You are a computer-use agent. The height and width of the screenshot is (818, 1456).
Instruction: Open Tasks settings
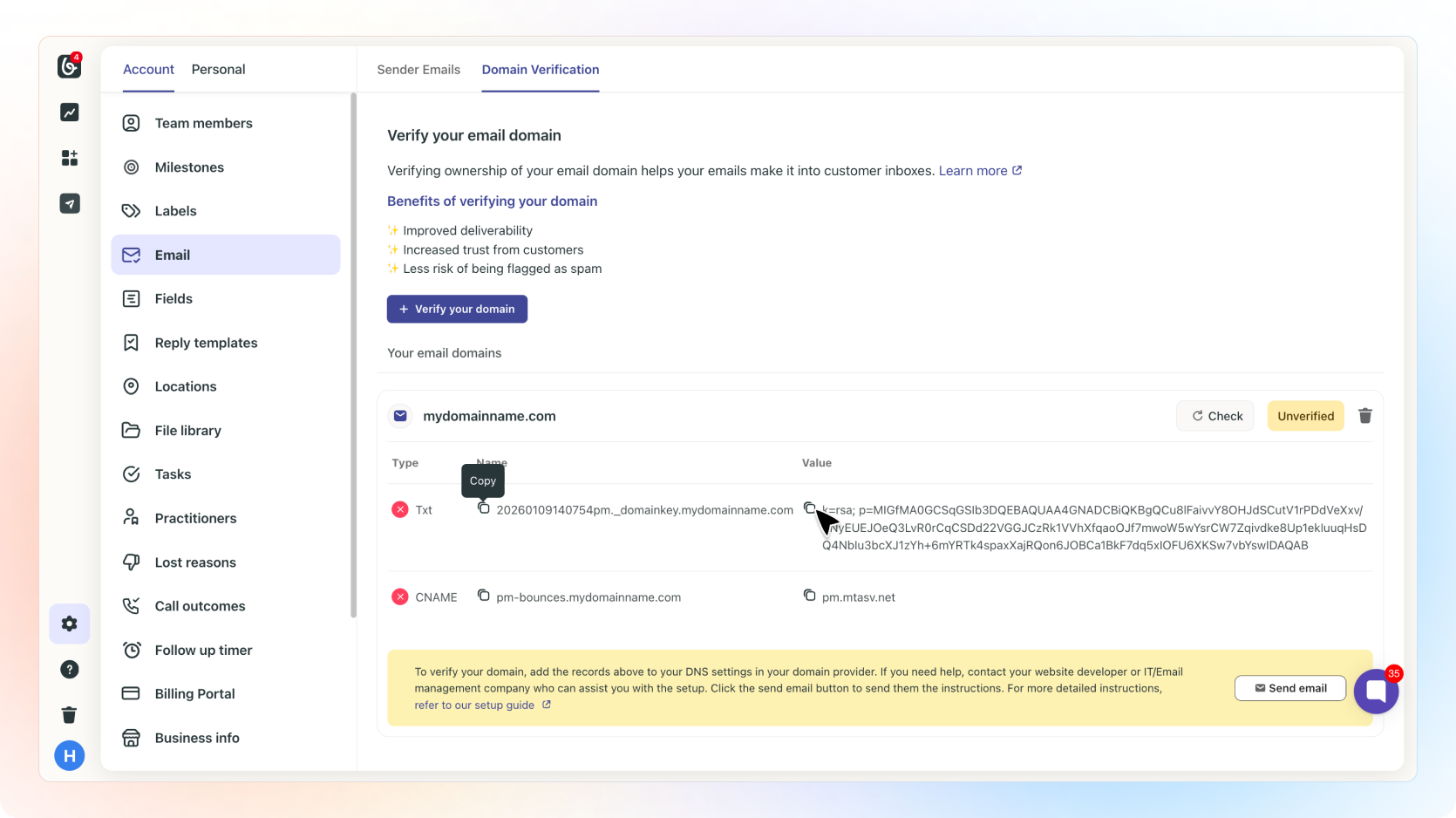[225, 474]
